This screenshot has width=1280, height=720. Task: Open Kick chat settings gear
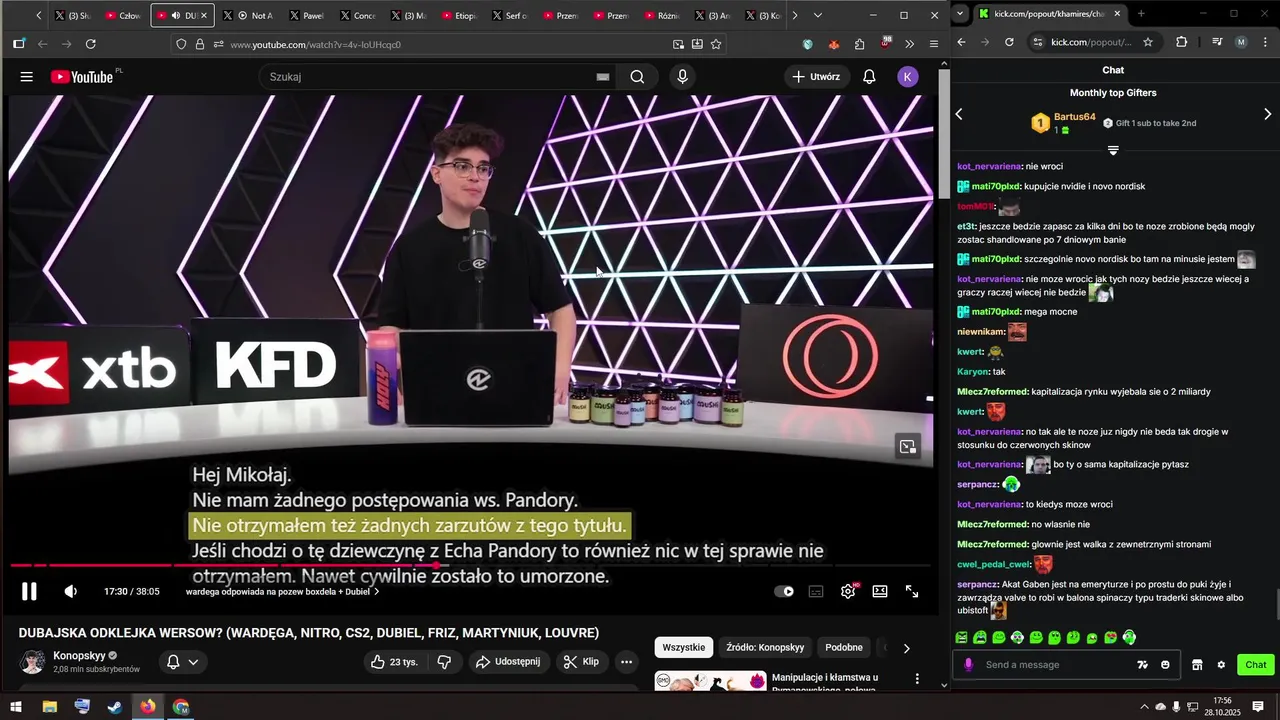pyautogui.click(x=1221, y=665)
